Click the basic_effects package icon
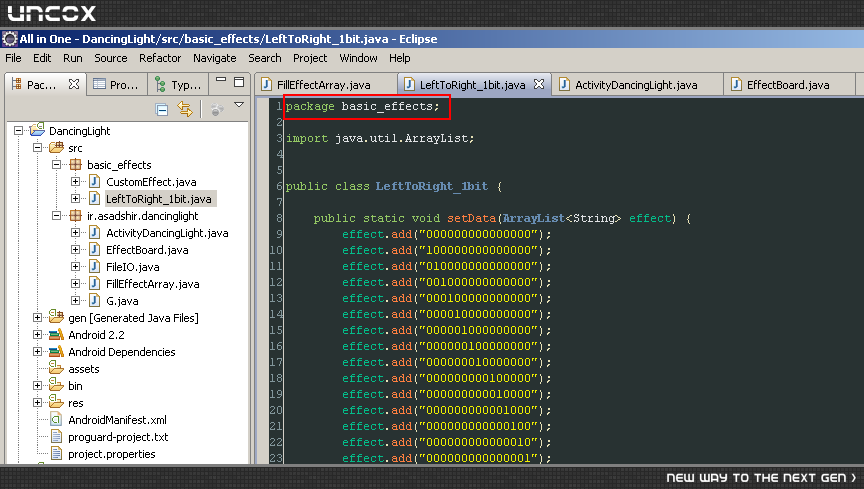 [75, 164]
